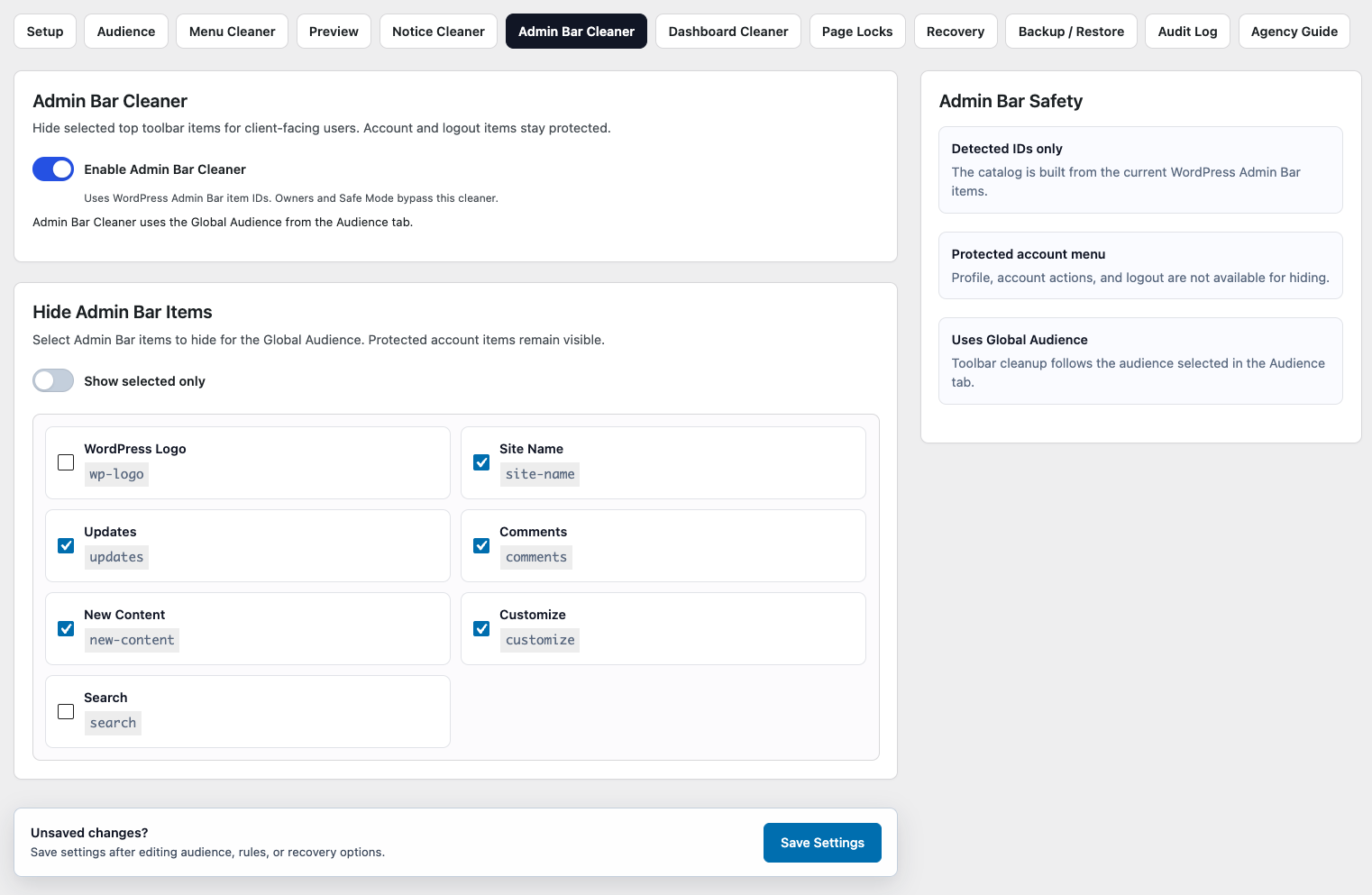Screen dimensions: 1372x895
Task: Click the search ID code label
Action: [113, 723]
